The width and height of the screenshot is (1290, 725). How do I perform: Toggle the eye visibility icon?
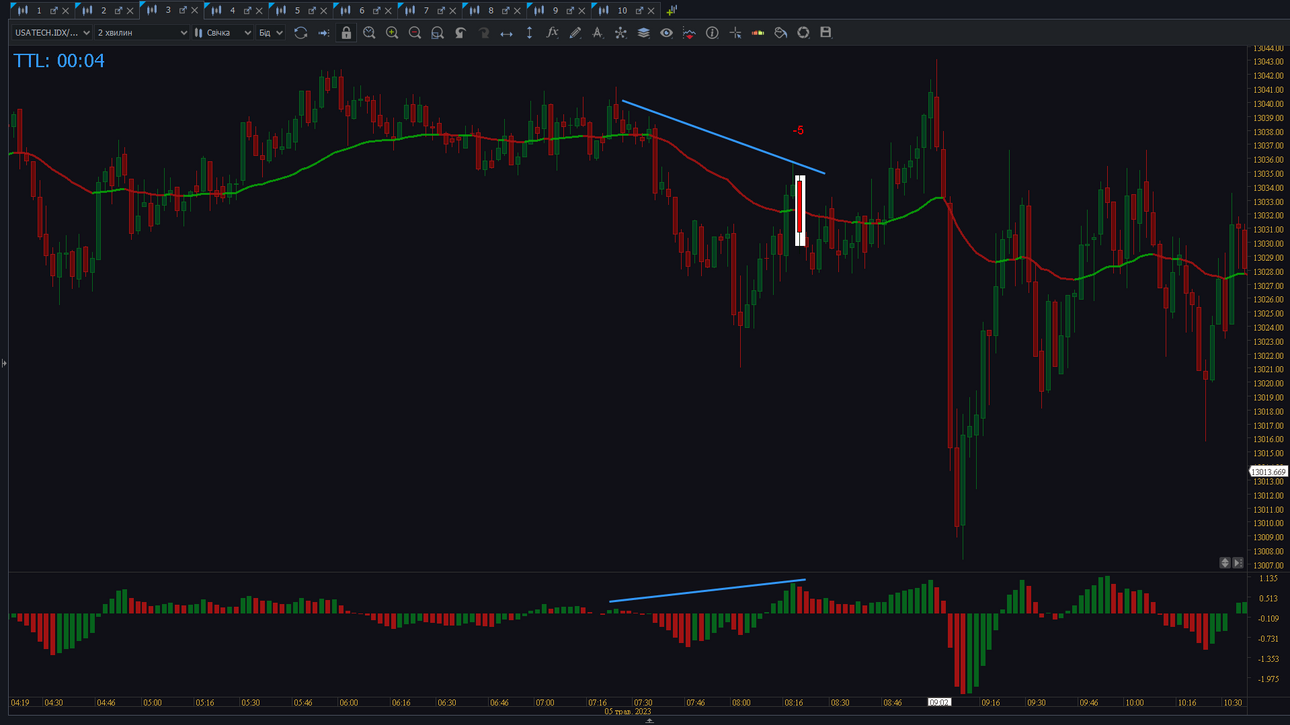(666, 33)
